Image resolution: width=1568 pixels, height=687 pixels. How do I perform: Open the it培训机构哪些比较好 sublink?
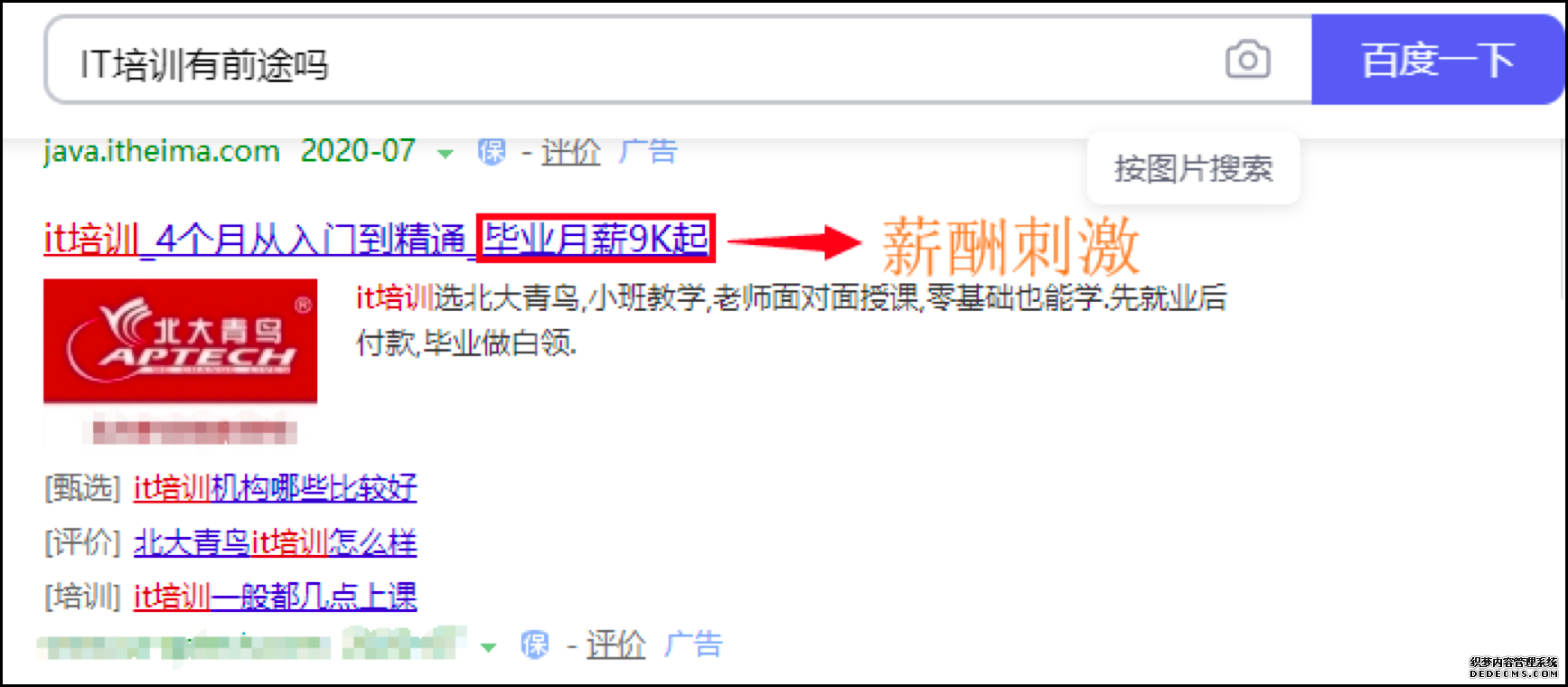[x=275, y=488]
